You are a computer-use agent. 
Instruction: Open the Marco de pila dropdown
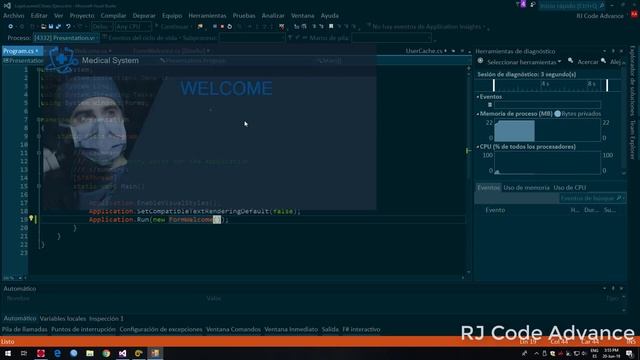391,38
